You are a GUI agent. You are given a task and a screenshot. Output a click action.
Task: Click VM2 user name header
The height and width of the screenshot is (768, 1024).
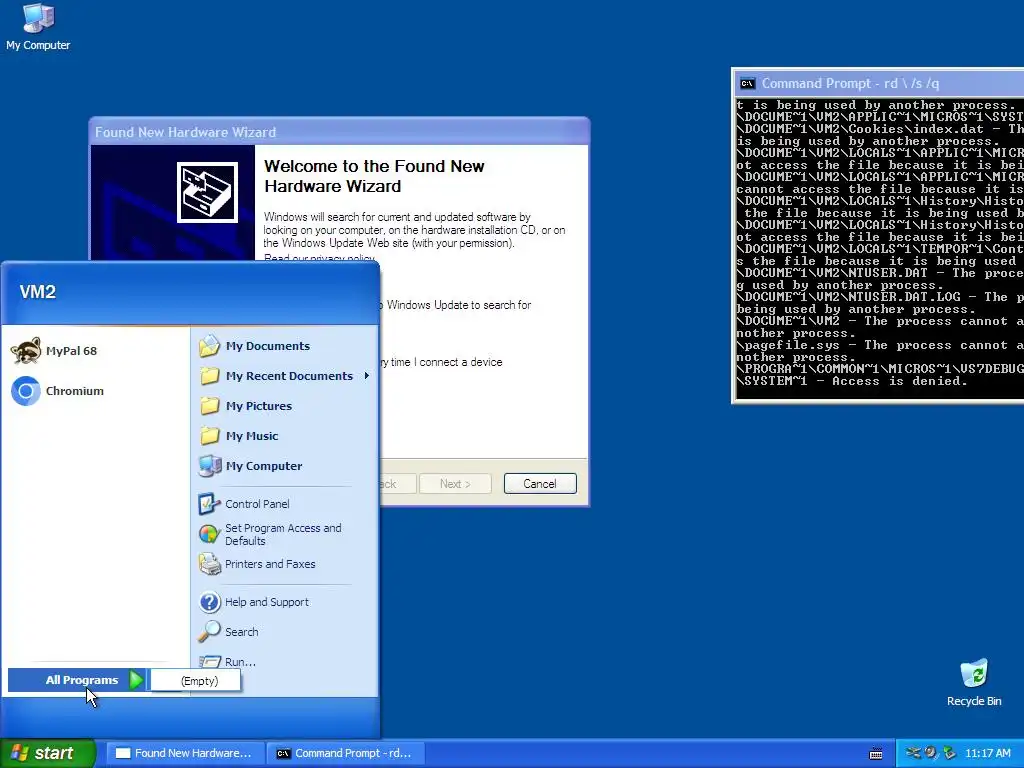(x=38, y=292)
